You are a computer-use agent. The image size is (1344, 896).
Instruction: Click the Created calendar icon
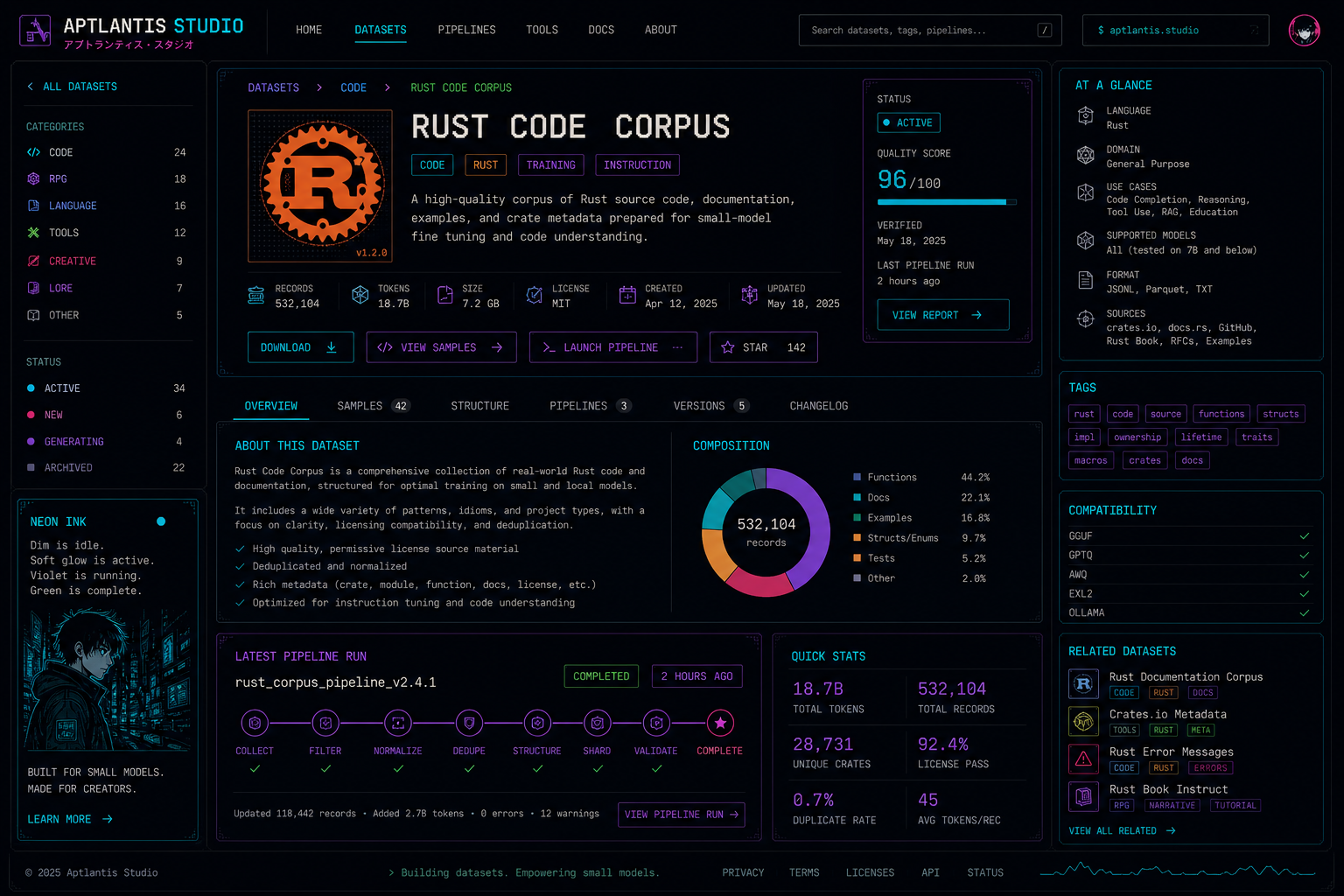(x=627, y=296)
